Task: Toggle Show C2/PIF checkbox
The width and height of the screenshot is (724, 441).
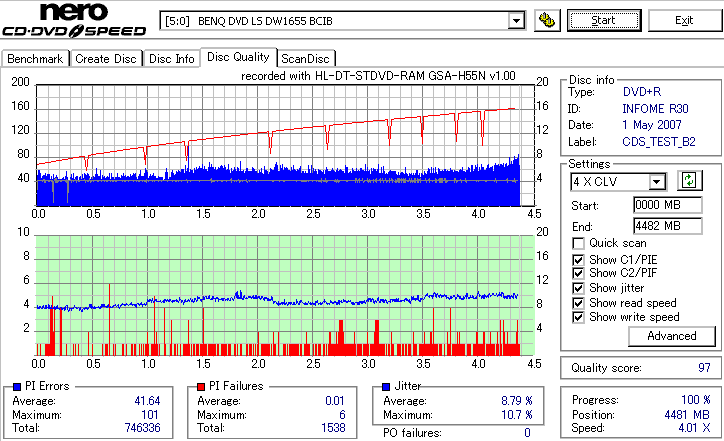Action: [x=578, y=273]
